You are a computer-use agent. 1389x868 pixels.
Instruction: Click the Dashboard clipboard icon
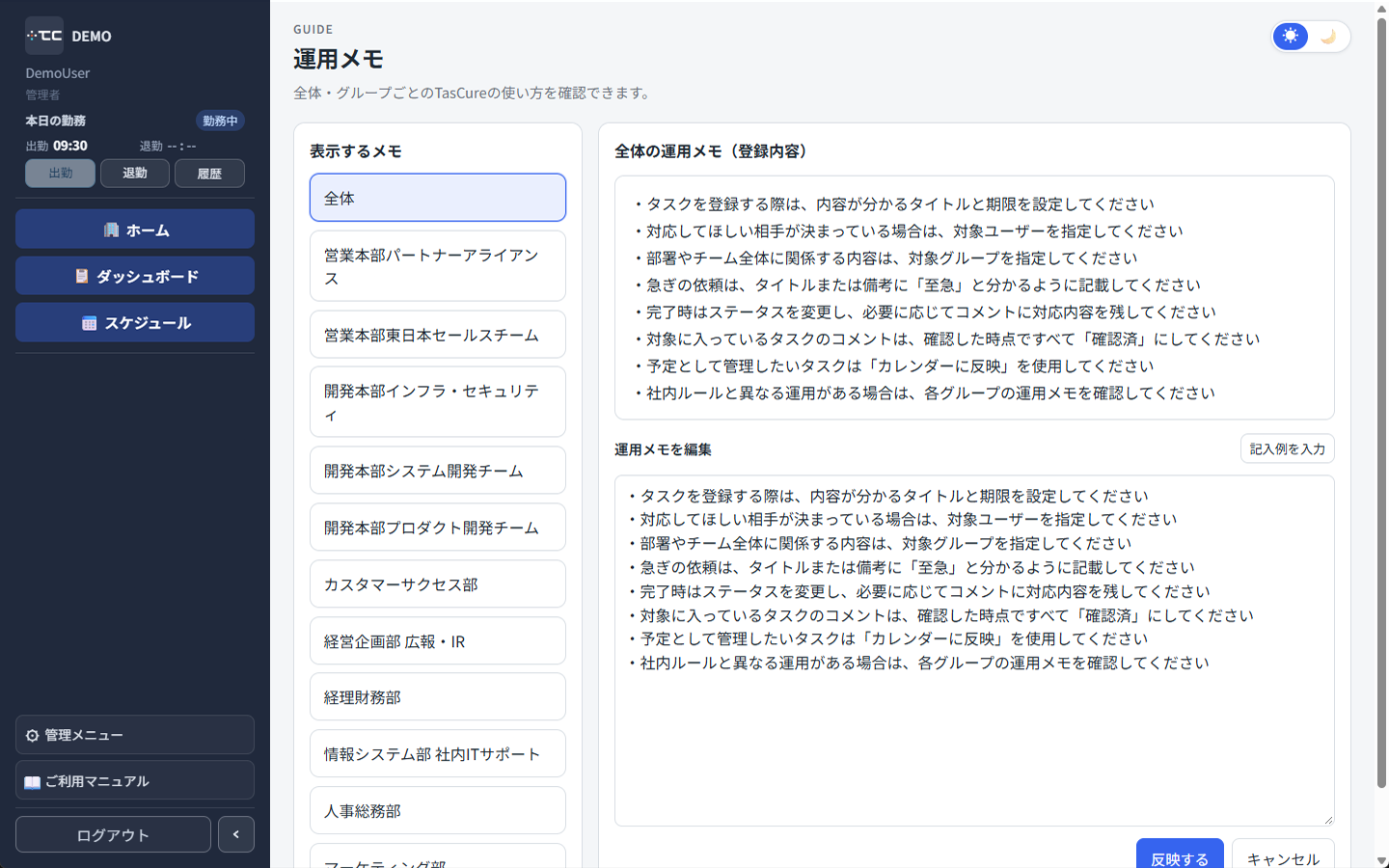82,276
